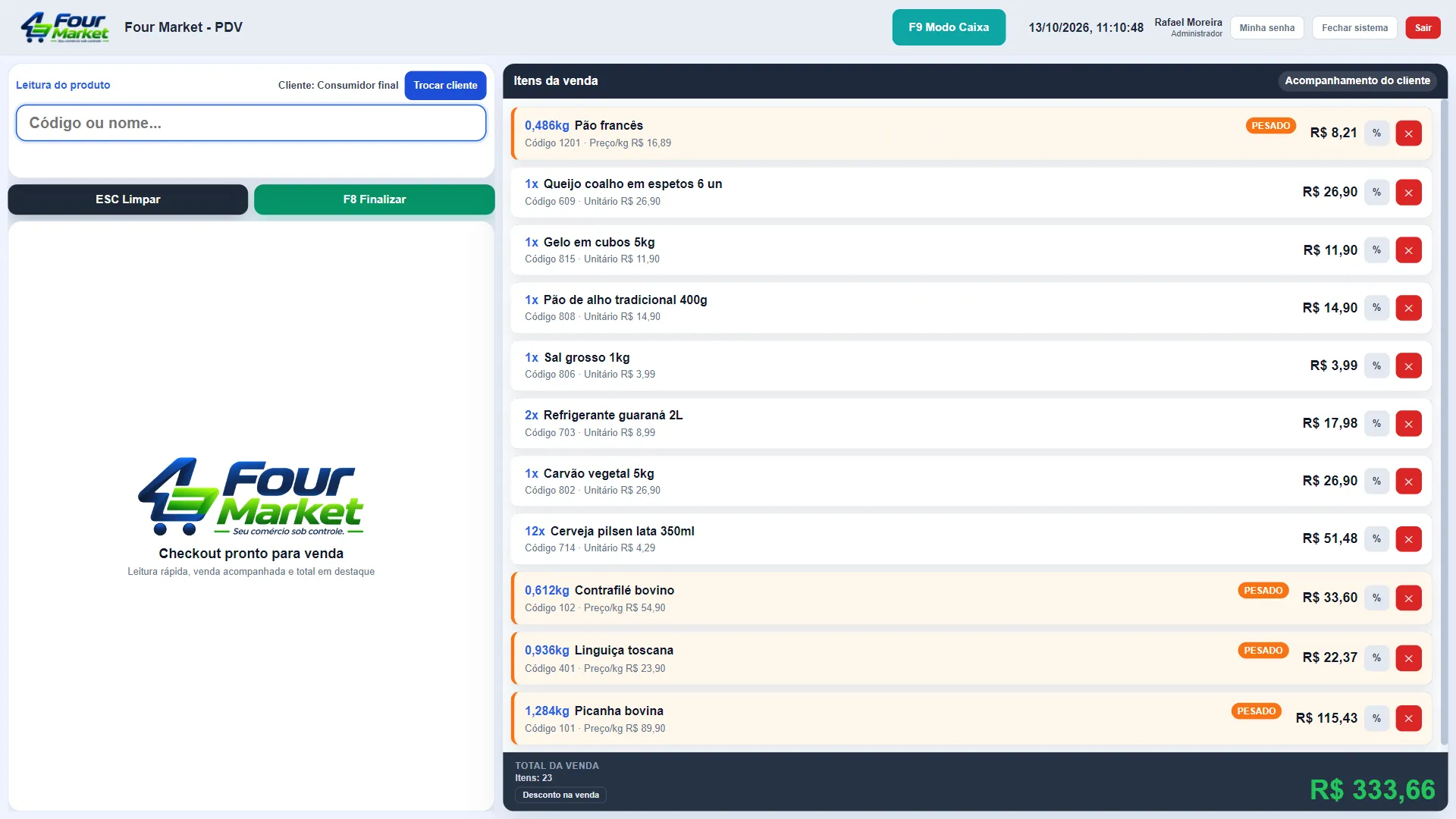Delete the Gelo em cubos 5kg row

tap(1408, 250)
